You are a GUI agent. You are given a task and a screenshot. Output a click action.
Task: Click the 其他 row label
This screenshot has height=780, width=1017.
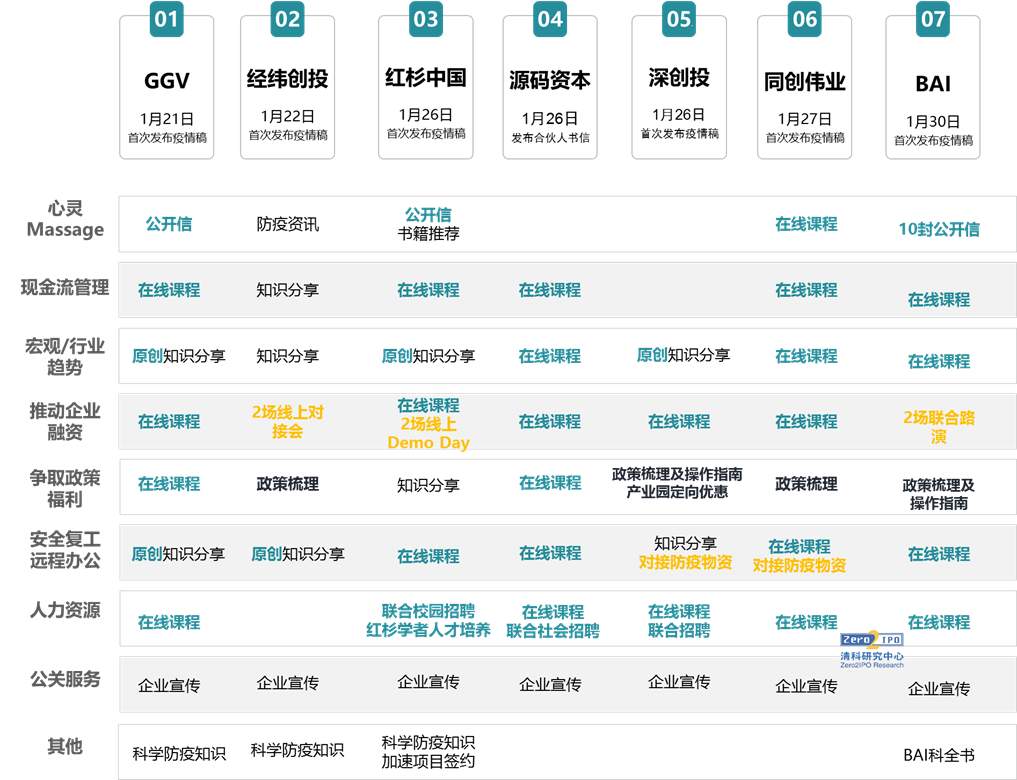[x=65, y=746]
